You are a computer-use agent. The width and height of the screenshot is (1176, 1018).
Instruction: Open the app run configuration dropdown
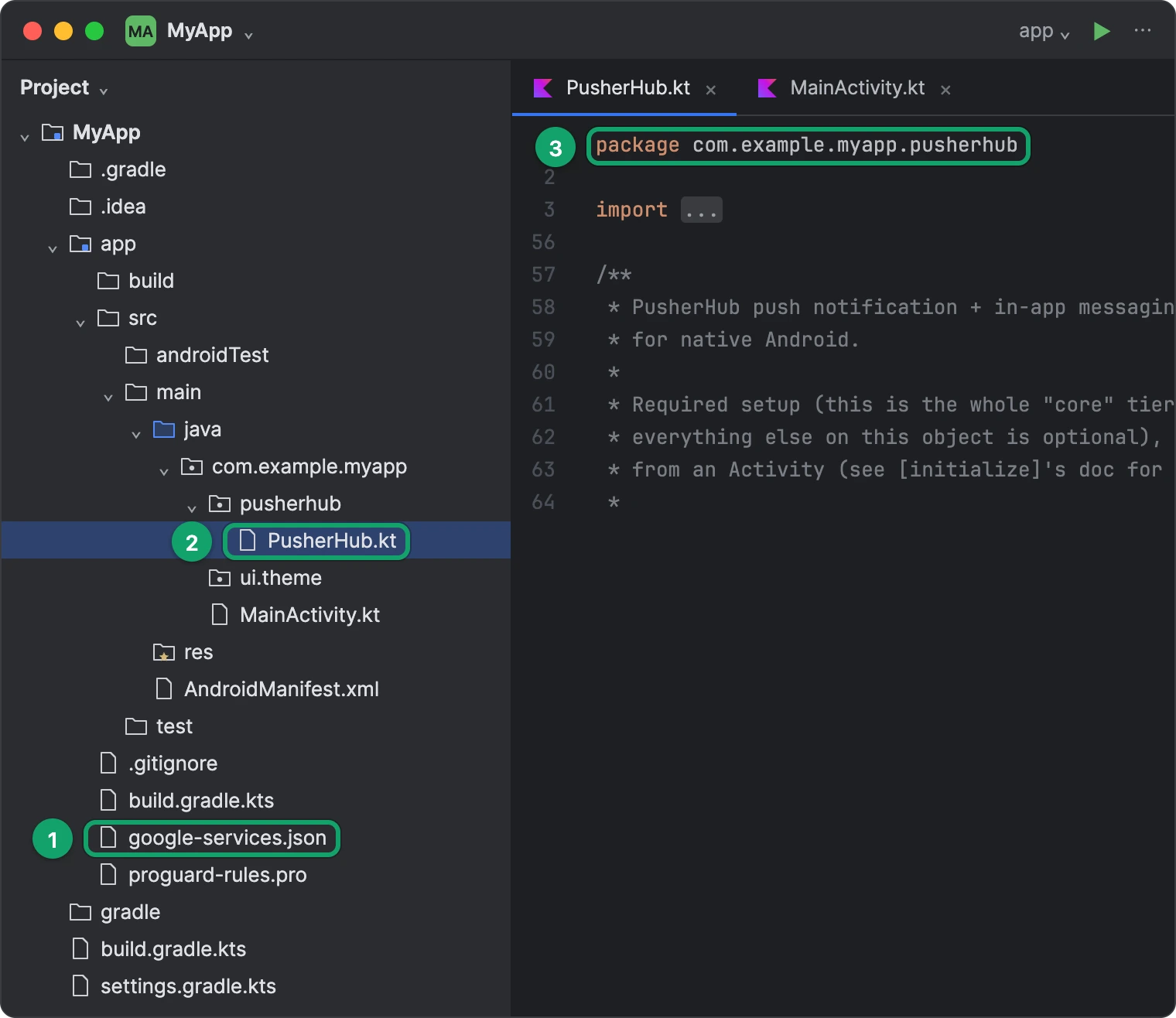tap(1044, 31)
